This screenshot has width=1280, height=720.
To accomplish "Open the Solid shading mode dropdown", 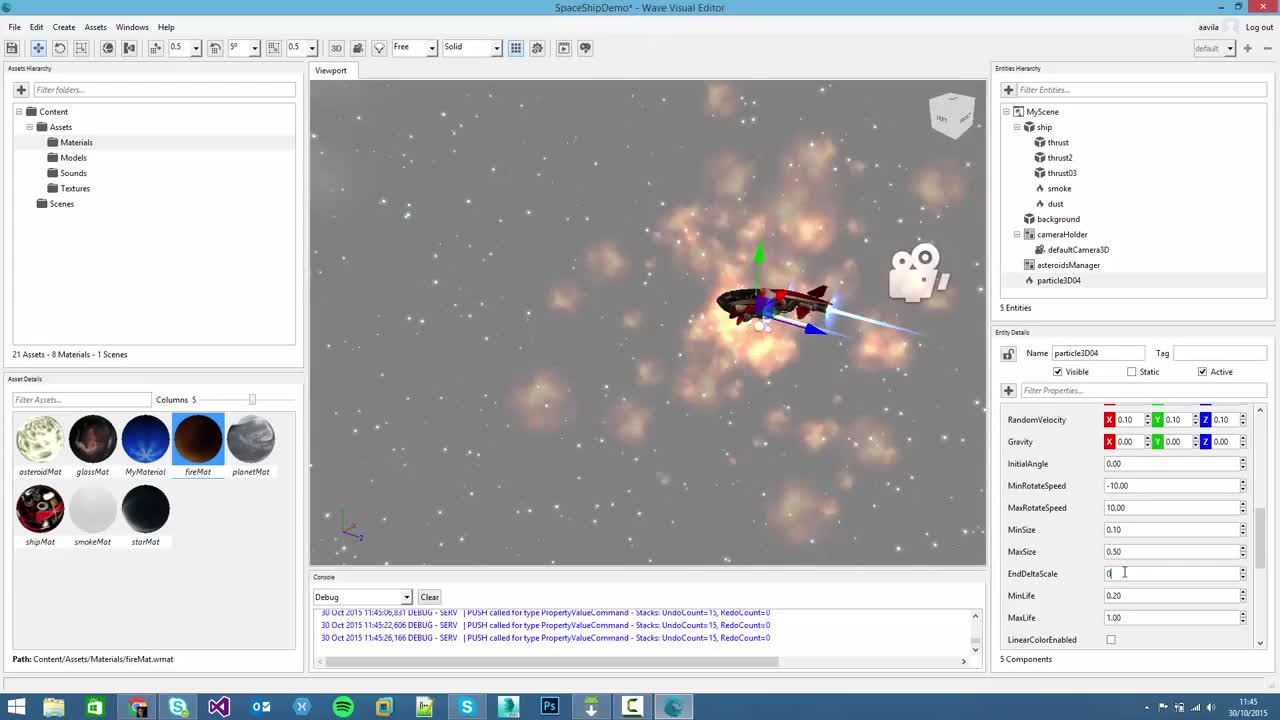I will pos(496,47).
